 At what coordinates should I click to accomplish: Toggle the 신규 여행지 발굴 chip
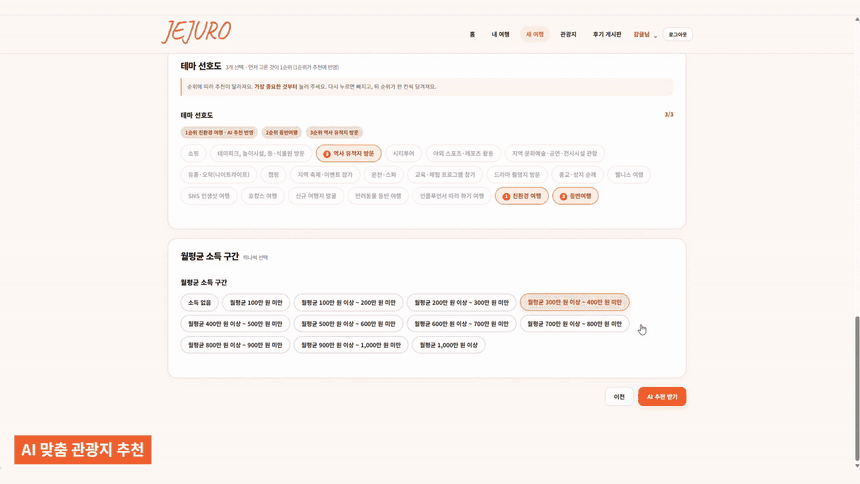[x=316, y=196]
